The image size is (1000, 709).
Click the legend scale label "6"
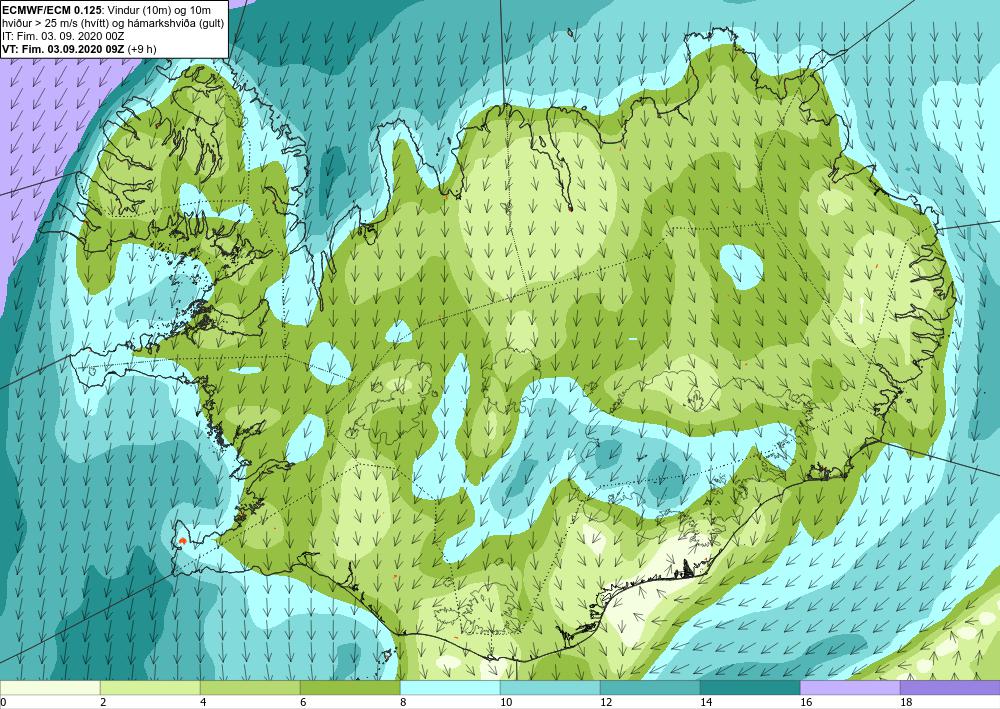304,702
